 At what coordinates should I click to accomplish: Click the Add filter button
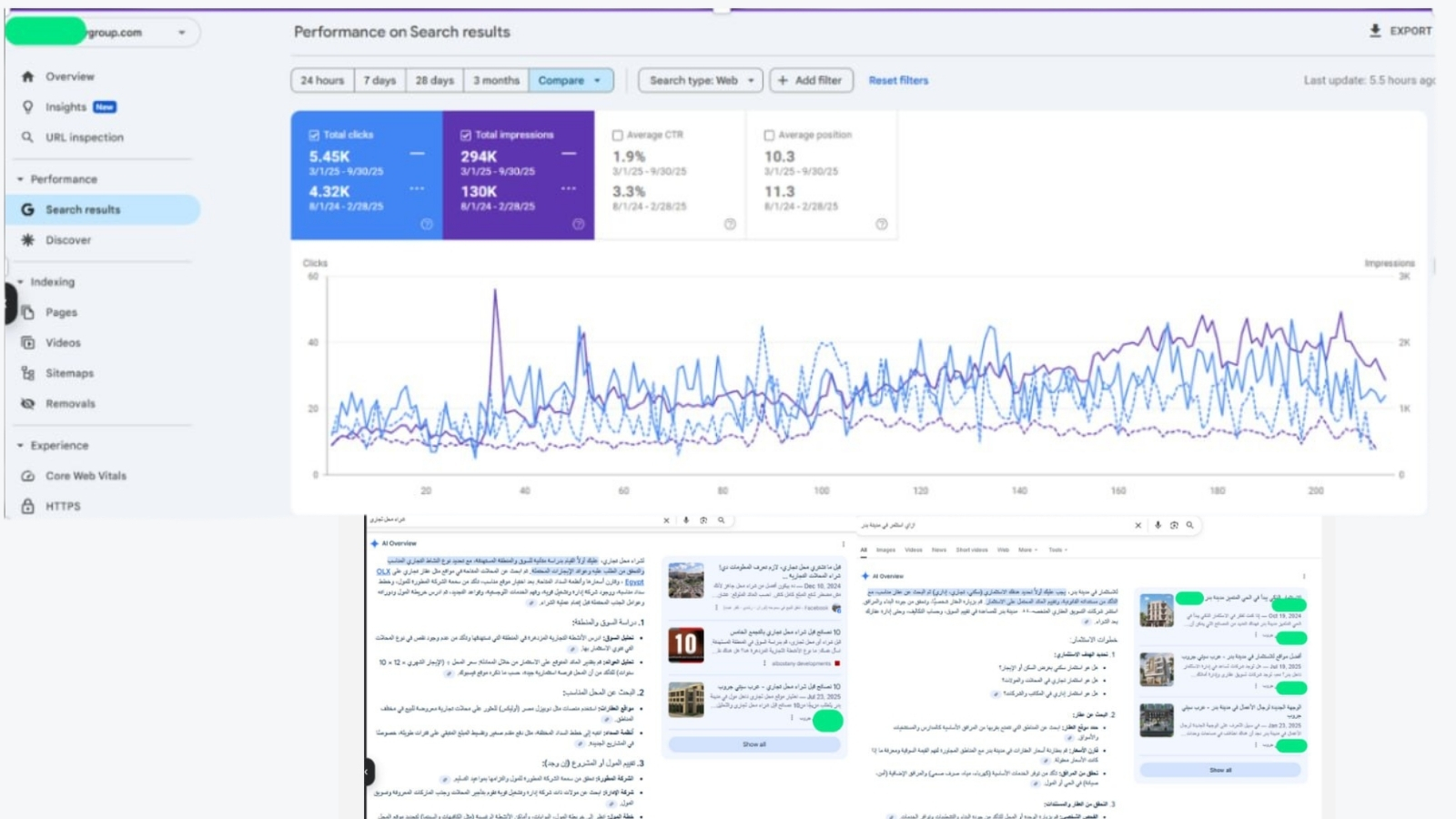tap(811, 81)
